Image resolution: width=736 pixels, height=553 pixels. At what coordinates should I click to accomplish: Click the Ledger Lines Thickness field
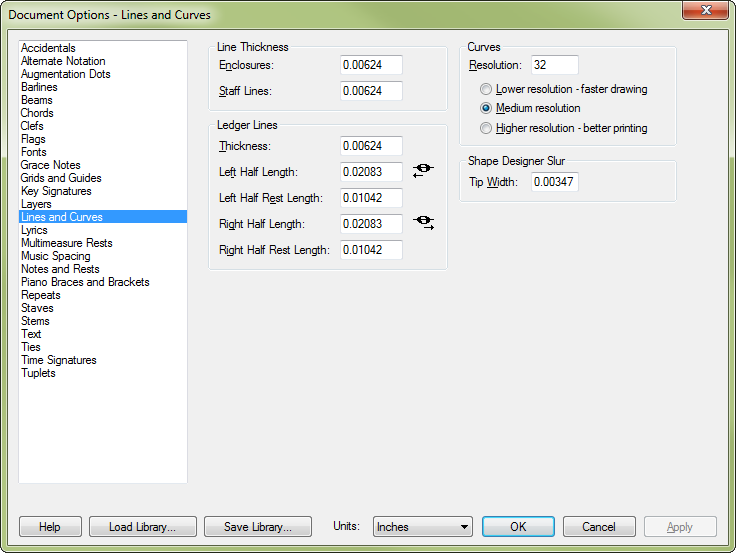(371, 146)
